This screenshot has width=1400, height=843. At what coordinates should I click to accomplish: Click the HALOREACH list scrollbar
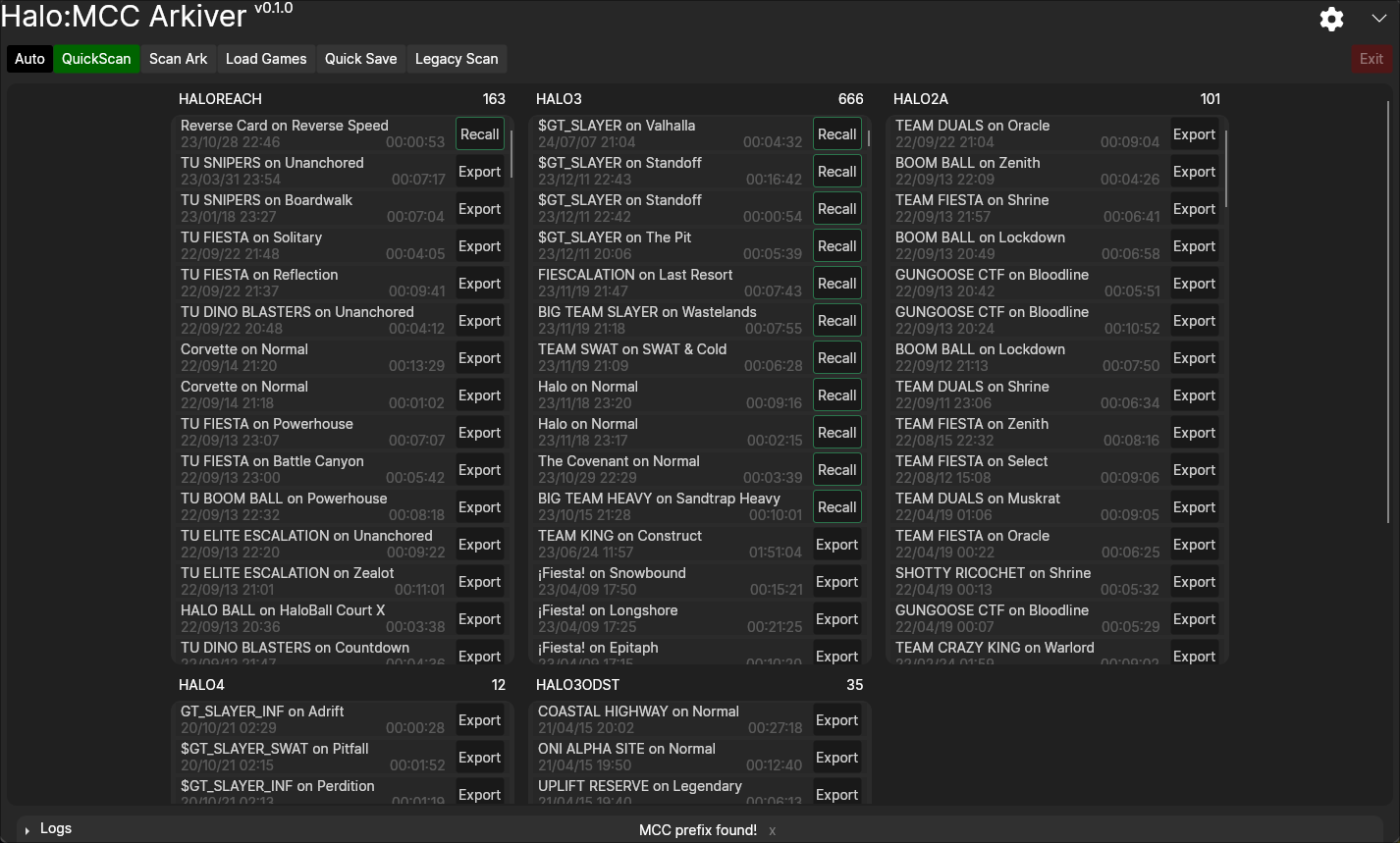point(512,154)
